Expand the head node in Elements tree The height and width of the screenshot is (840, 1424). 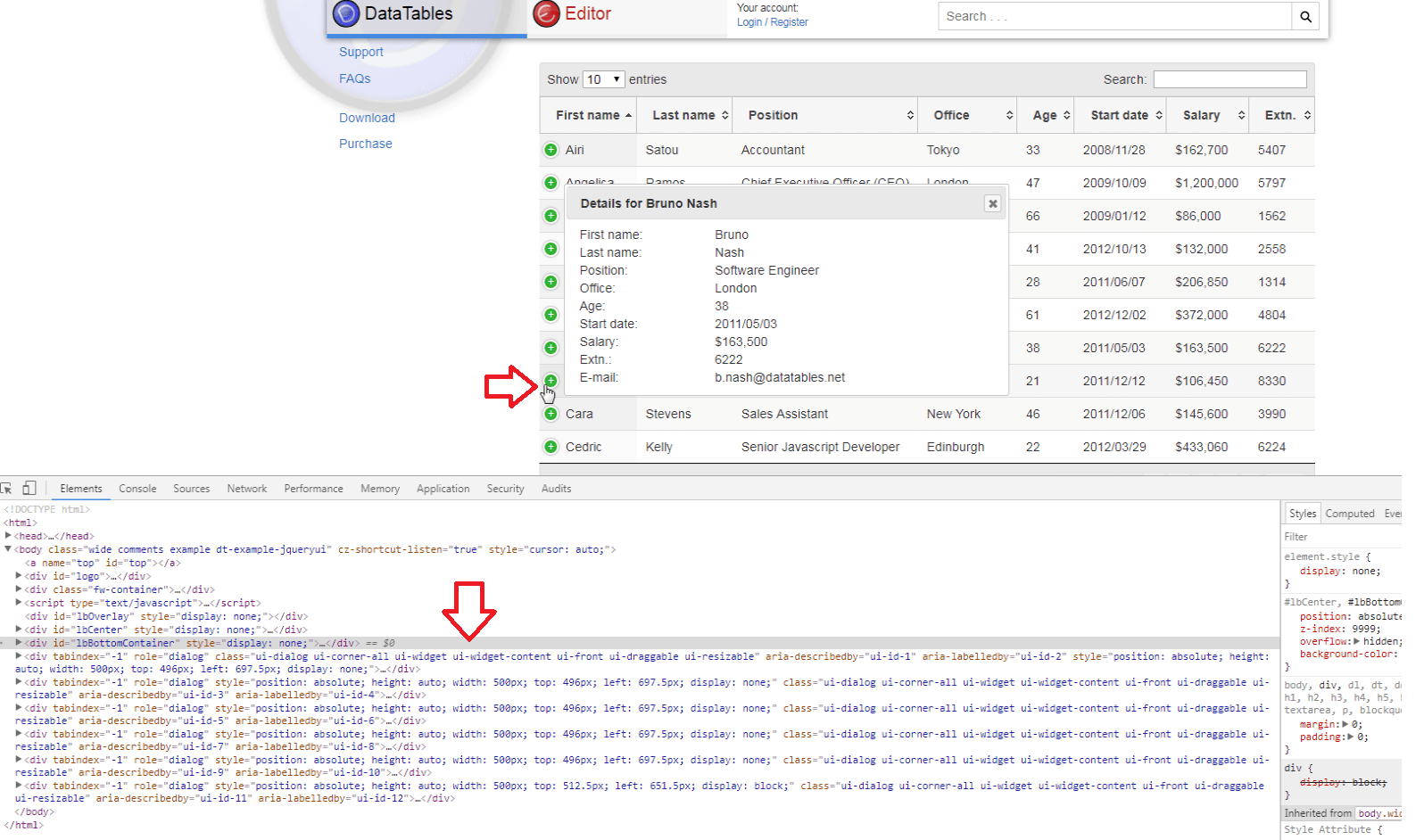coord(8,536)
